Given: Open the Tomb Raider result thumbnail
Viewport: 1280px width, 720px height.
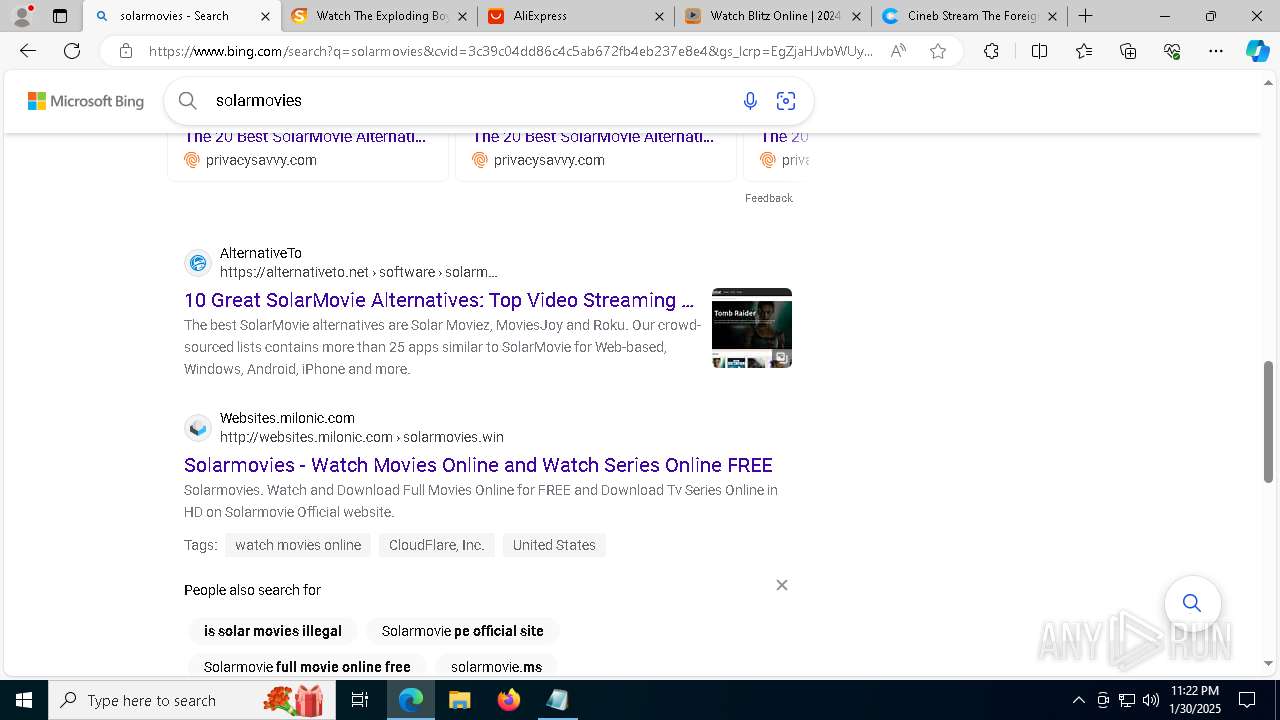Looking at the screenshot, I should coord(752,328).
